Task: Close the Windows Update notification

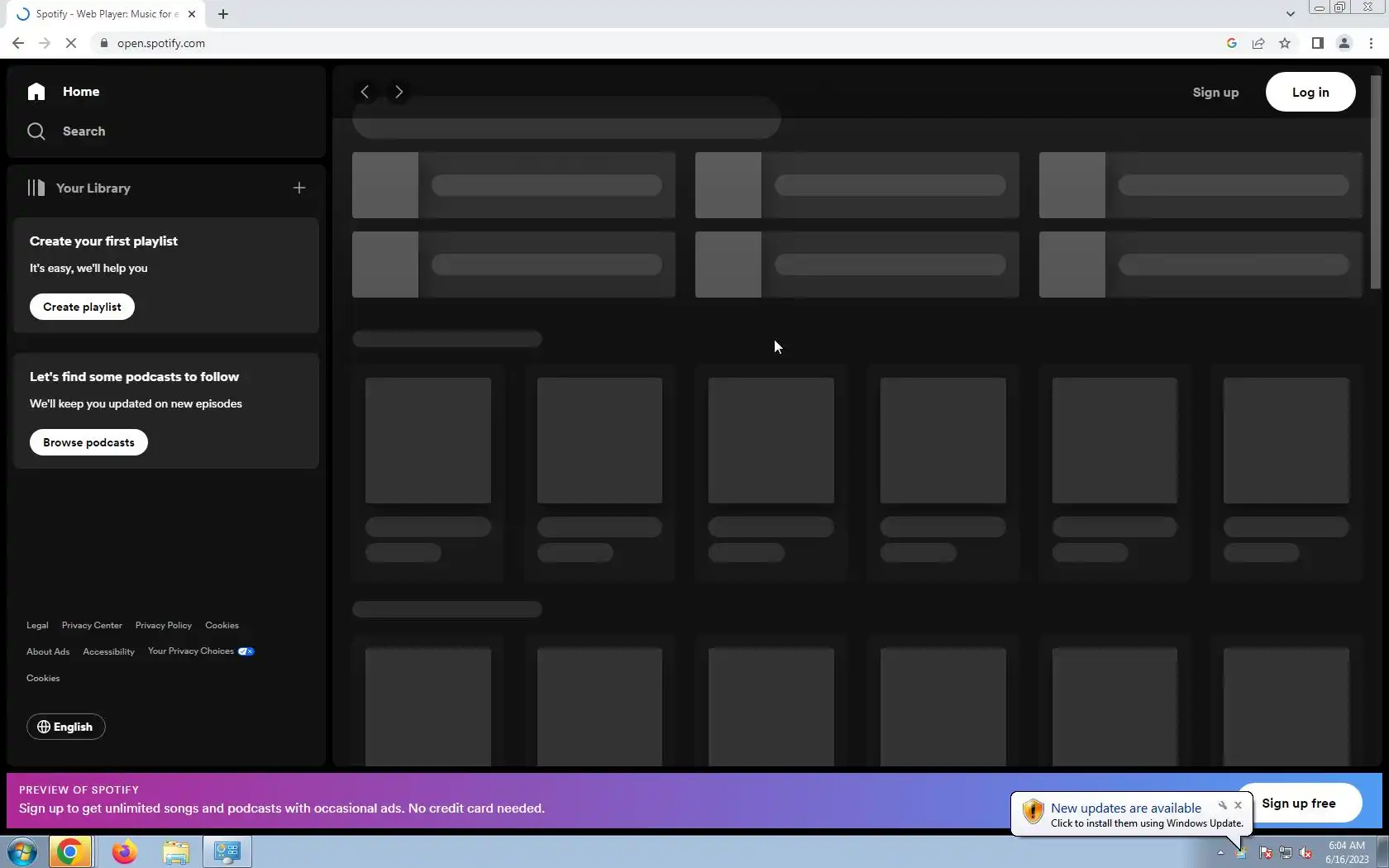Action: tap(1238, 805)
